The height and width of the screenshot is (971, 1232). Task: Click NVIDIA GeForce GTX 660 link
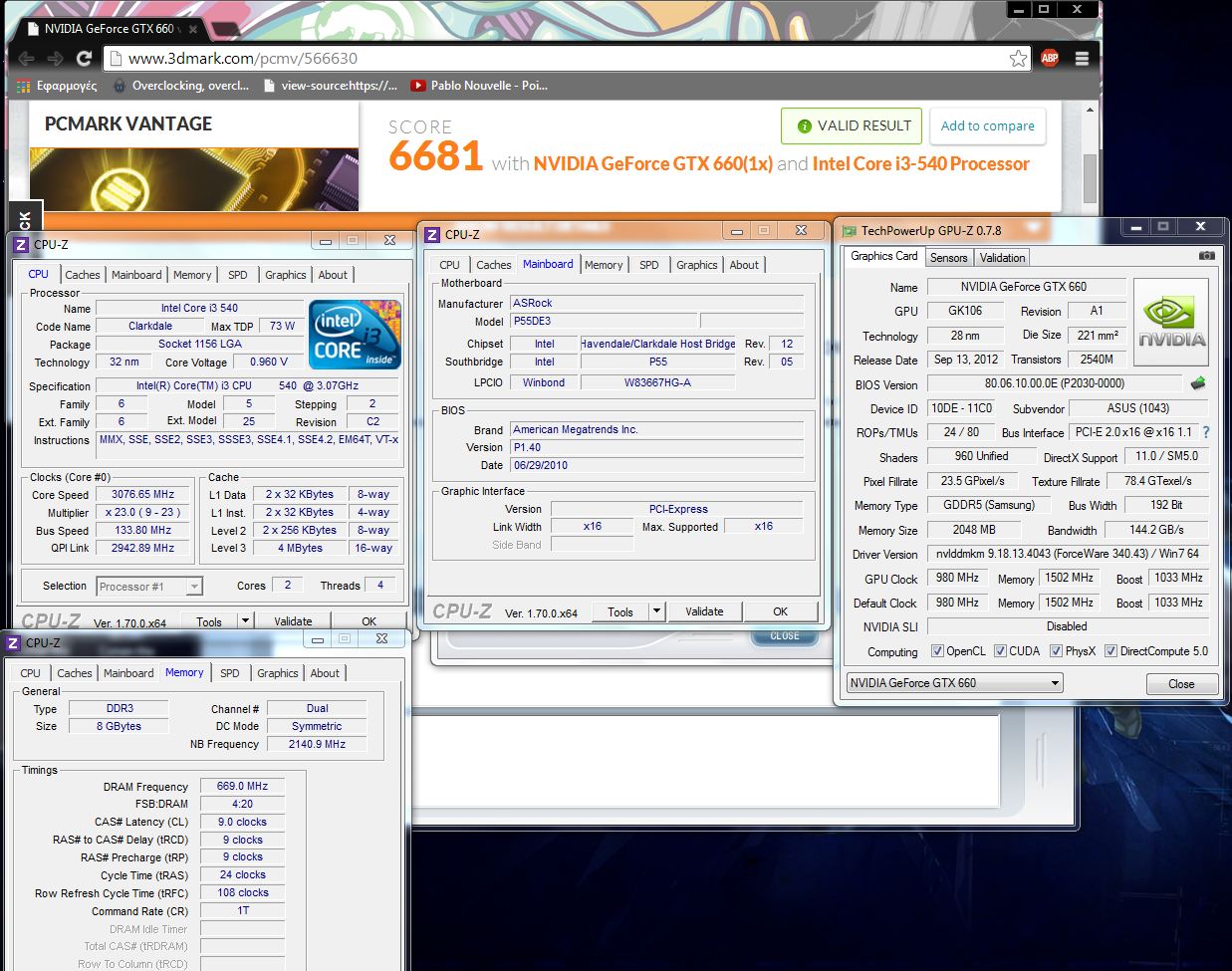coord(653,163)
